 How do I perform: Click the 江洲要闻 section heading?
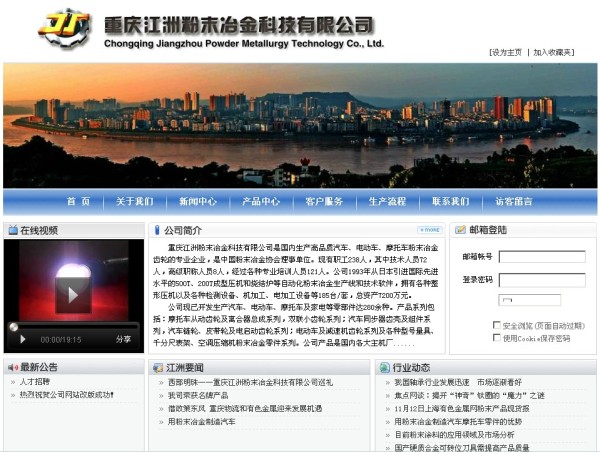184,368
